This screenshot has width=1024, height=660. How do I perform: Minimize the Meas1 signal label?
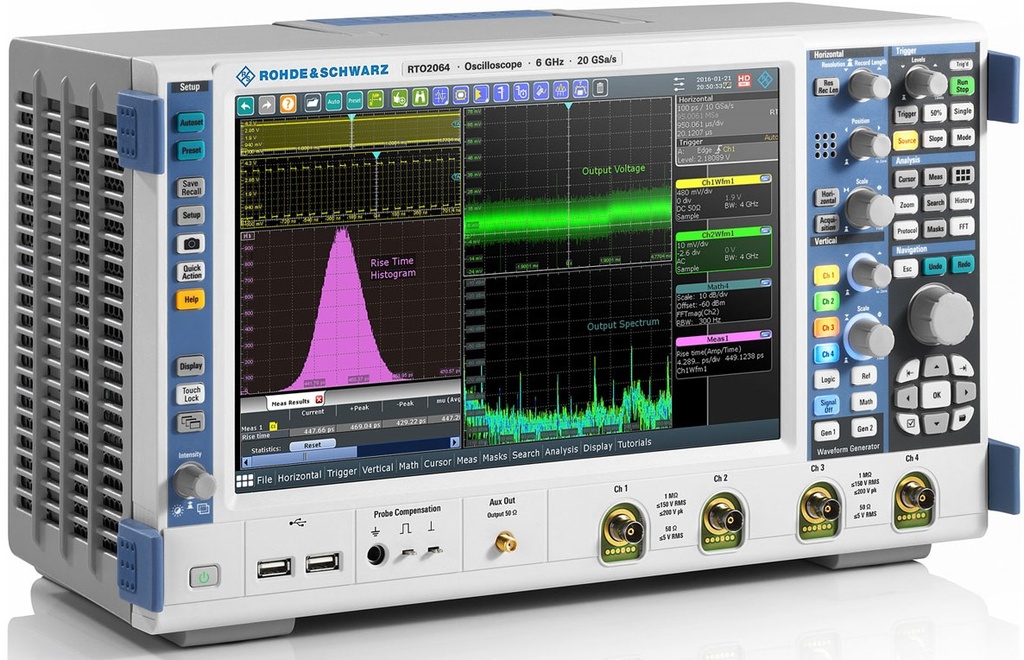(x=765, y=335)
